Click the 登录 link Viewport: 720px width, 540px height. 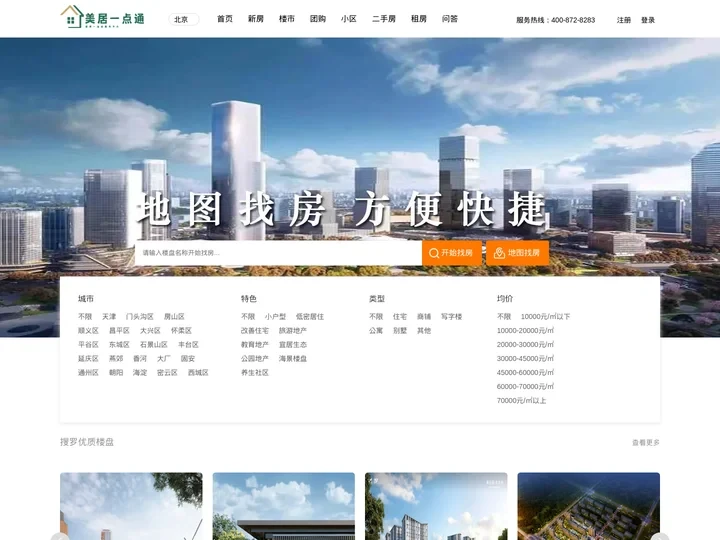(x=648, y=20)
